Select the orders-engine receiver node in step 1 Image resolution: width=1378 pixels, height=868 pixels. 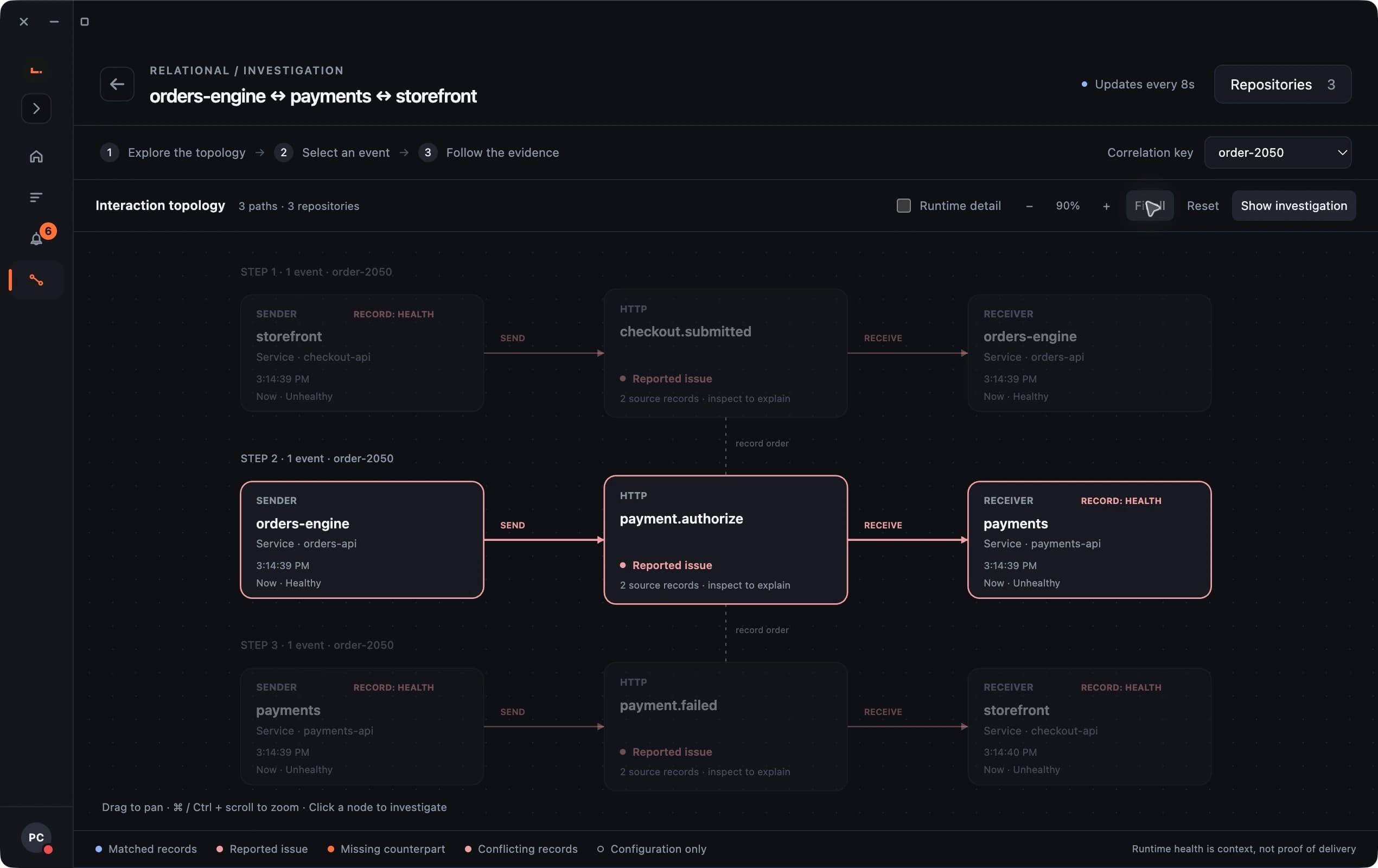pos(1089,353)
